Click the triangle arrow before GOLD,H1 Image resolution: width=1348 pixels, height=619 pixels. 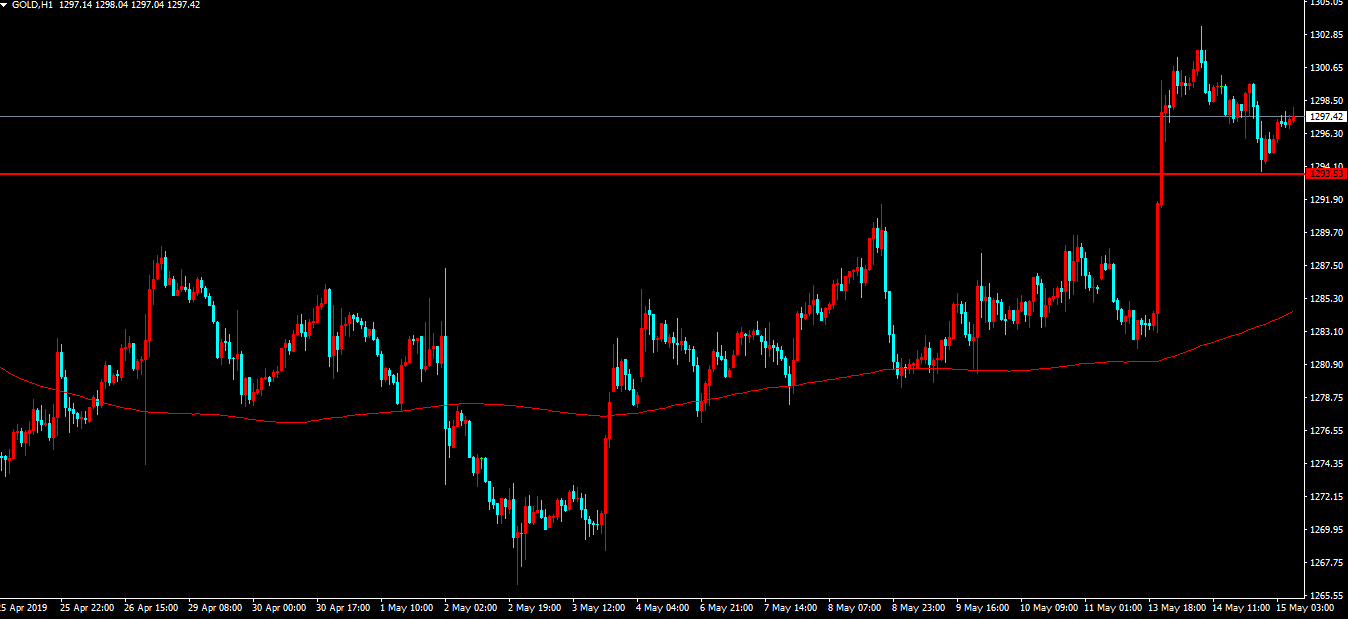5,5
